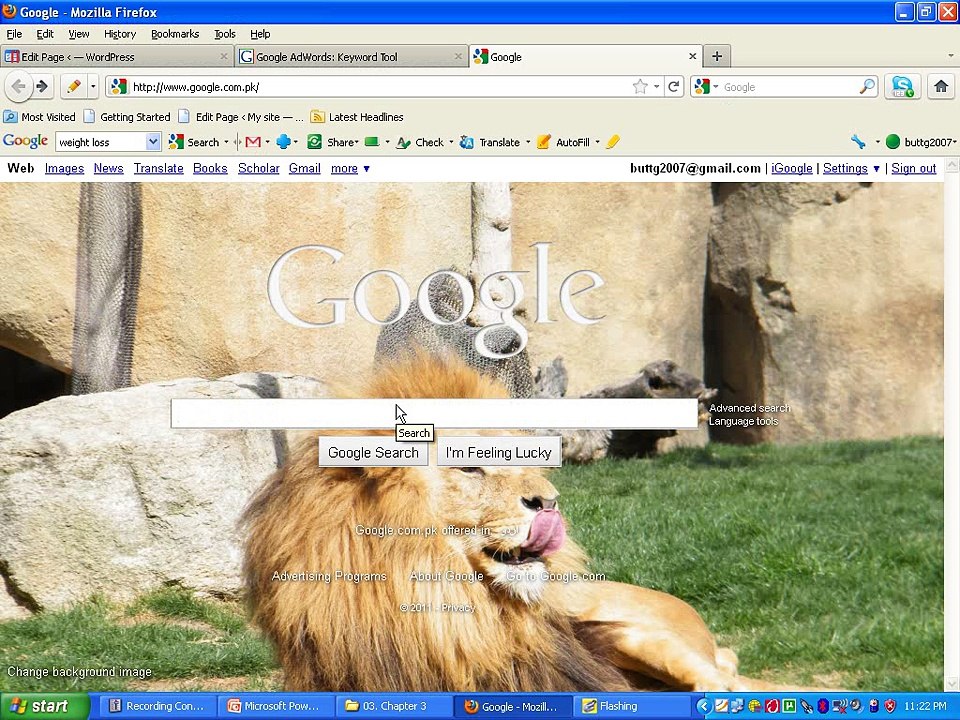This screenshot has height=720, width=960.
Task: Open a new tab with plus button
Action: point(717,56)
